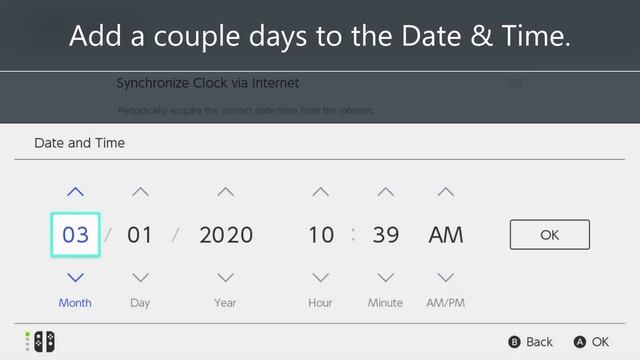
Task: Click the Joy-Con controller icon
Action: 44,342
